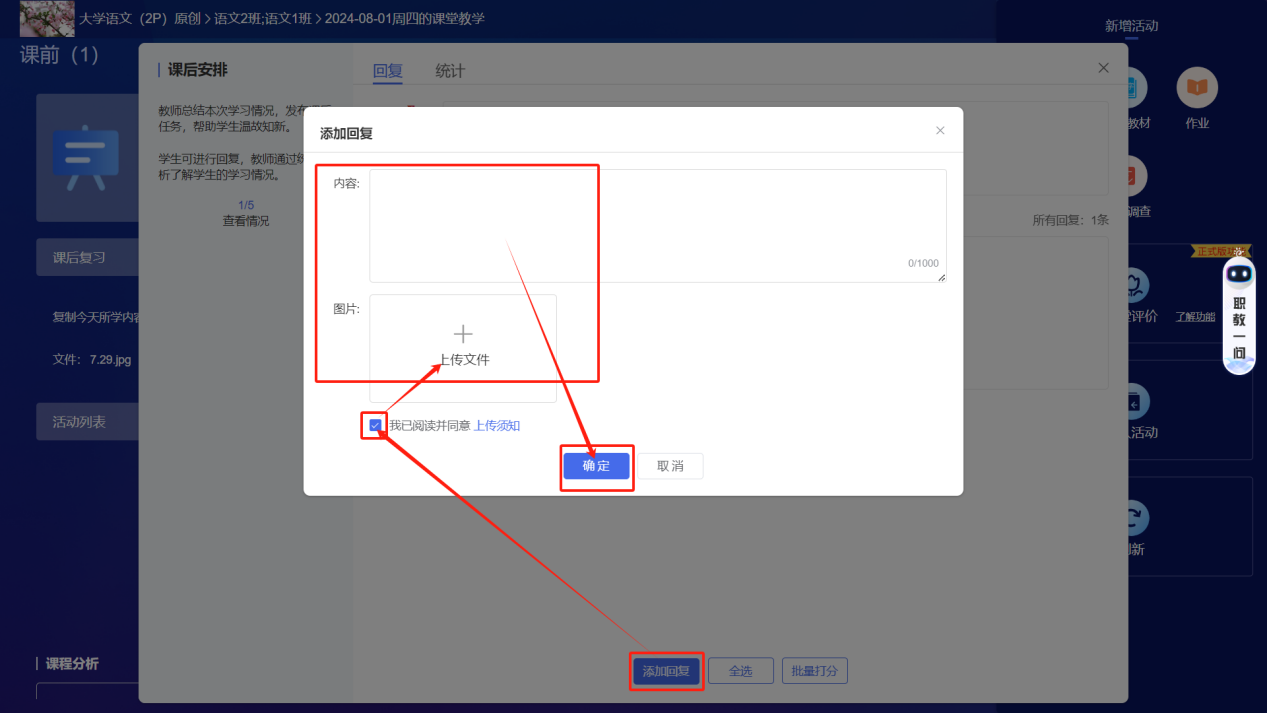
Task: Click the 添加回复 button at bottom
Action: tap(666, 671)
